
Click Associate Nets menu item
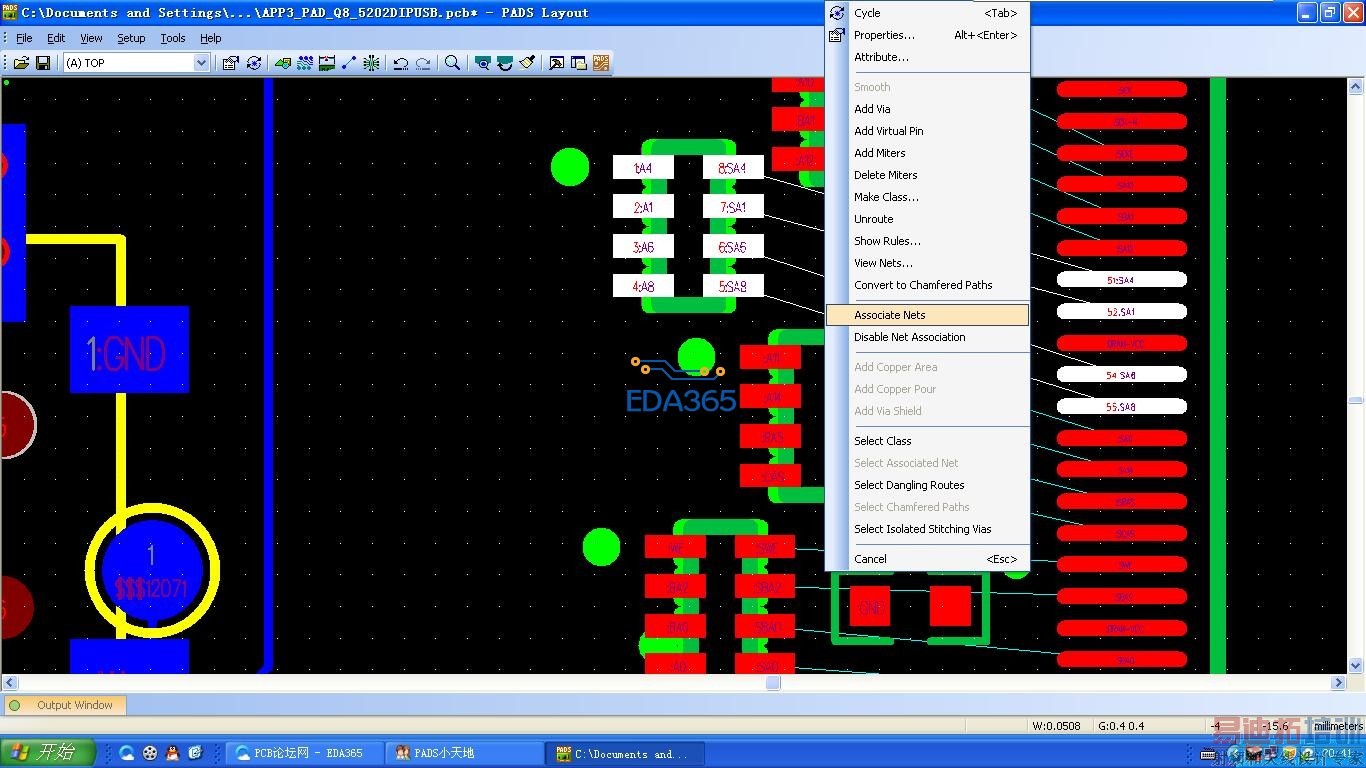tap(927, 315)
